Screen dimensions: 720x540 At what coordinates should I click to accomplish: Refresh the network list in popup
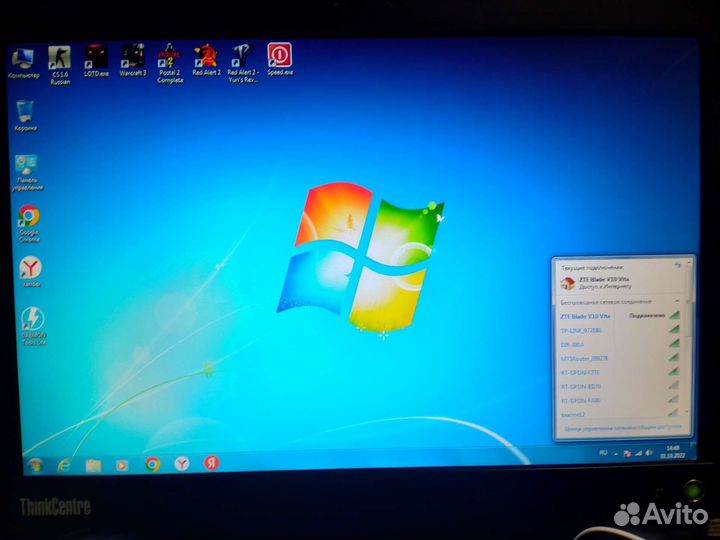point(678,265)
